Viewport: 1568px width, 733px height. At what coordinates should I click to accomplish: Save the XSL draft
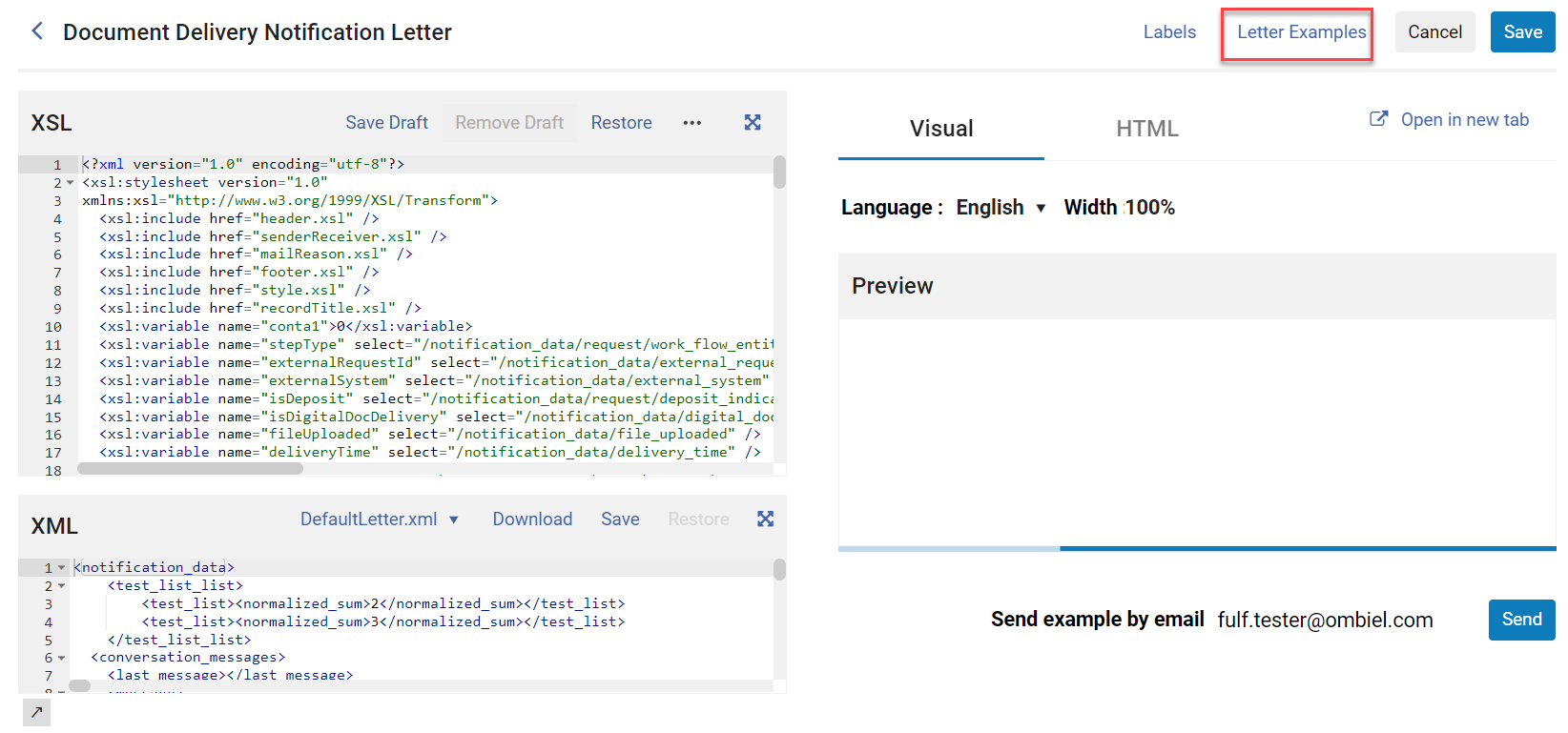(386, 123)
